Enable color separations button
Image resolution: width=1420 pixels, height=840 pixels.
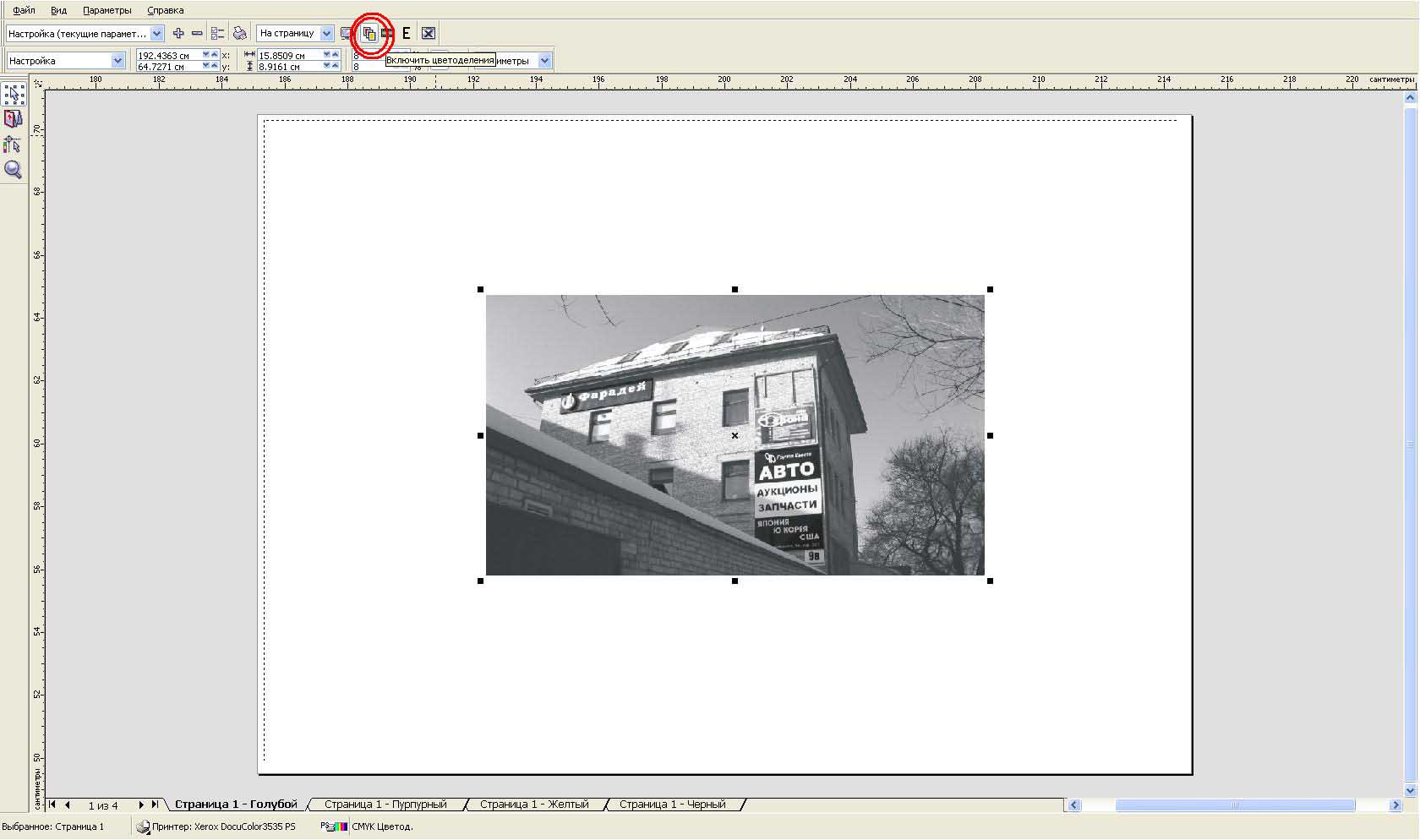click(369, 34)
